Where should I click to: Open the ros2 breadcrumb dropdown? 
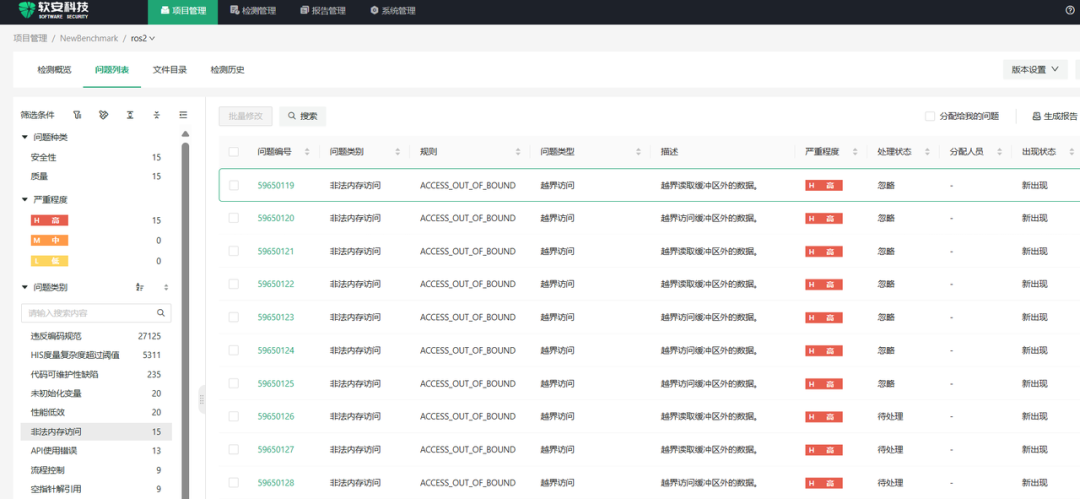(143, 39)
